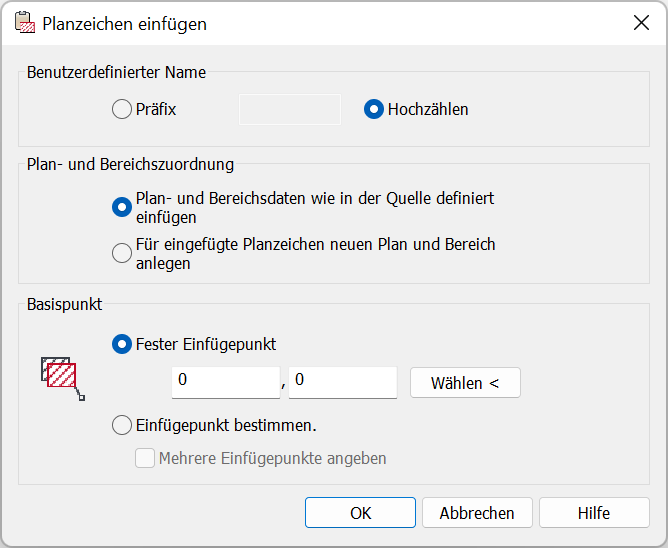This screenshot has width=668, height=548.
Task: Click the Planzeichen einfügen title bar icon
Action: pyautogui.click(x=24, y=23)
